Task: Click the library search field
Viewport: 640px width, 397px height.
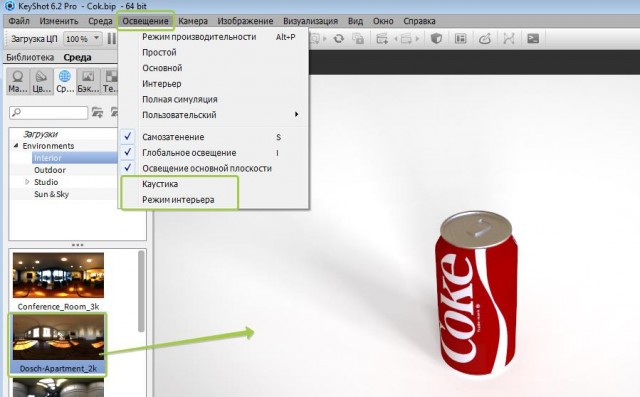Action: [49, 112]
